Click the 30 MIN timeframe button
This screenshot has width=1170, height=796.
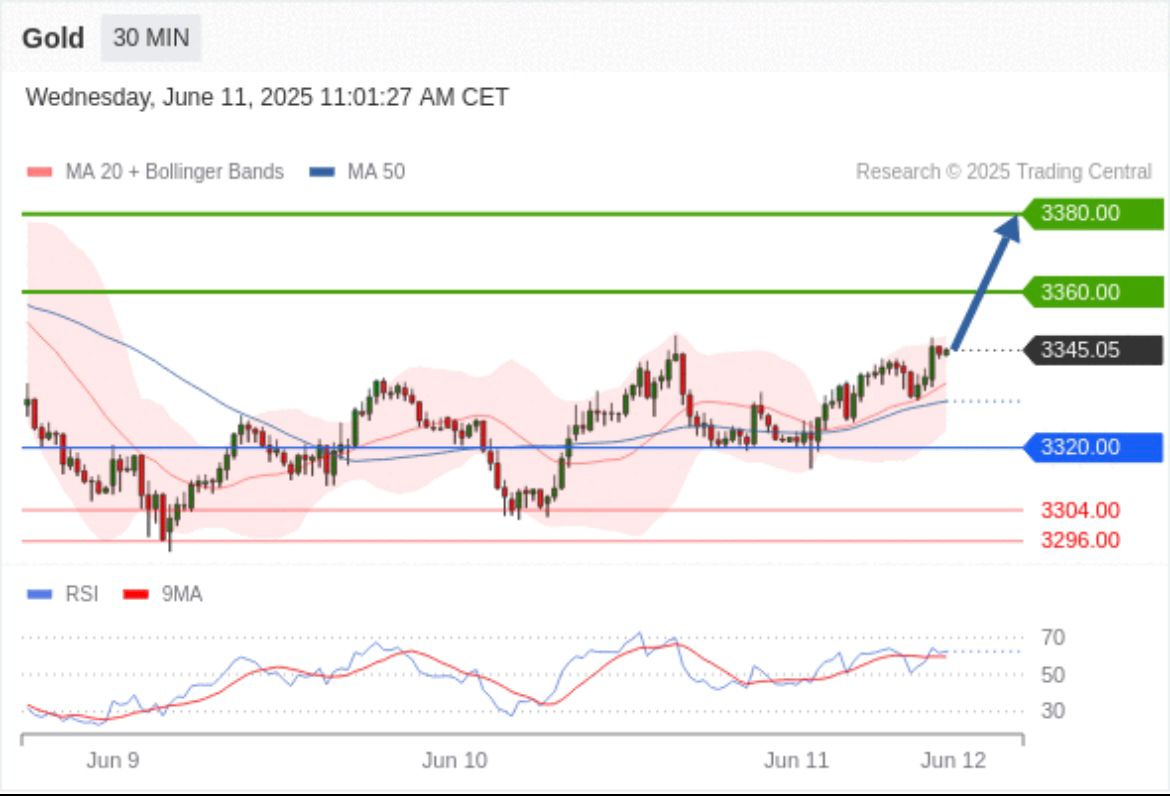(150, 39)
